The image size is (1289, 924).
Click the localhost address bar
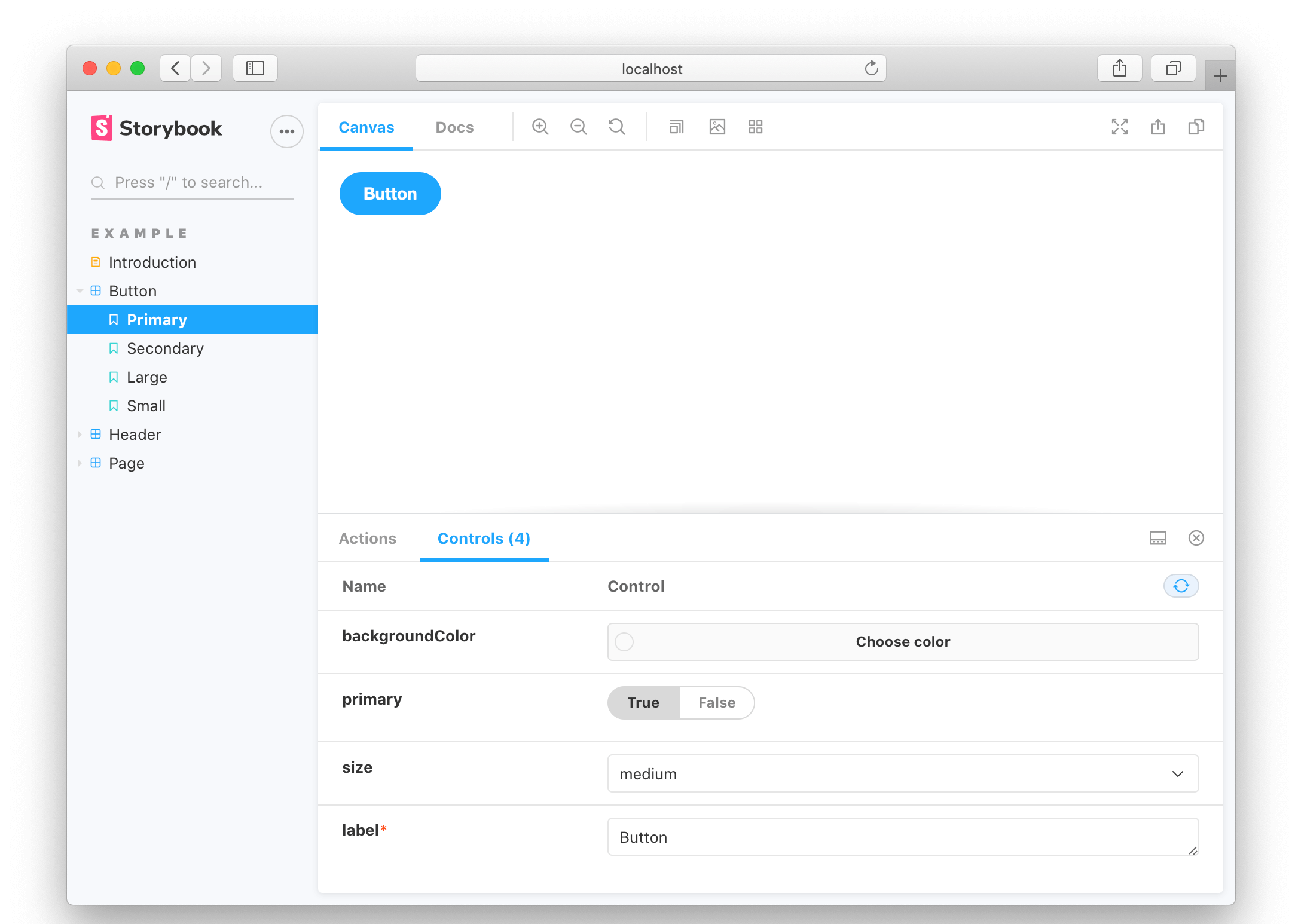pyautogui.click(x=651, y=69)
